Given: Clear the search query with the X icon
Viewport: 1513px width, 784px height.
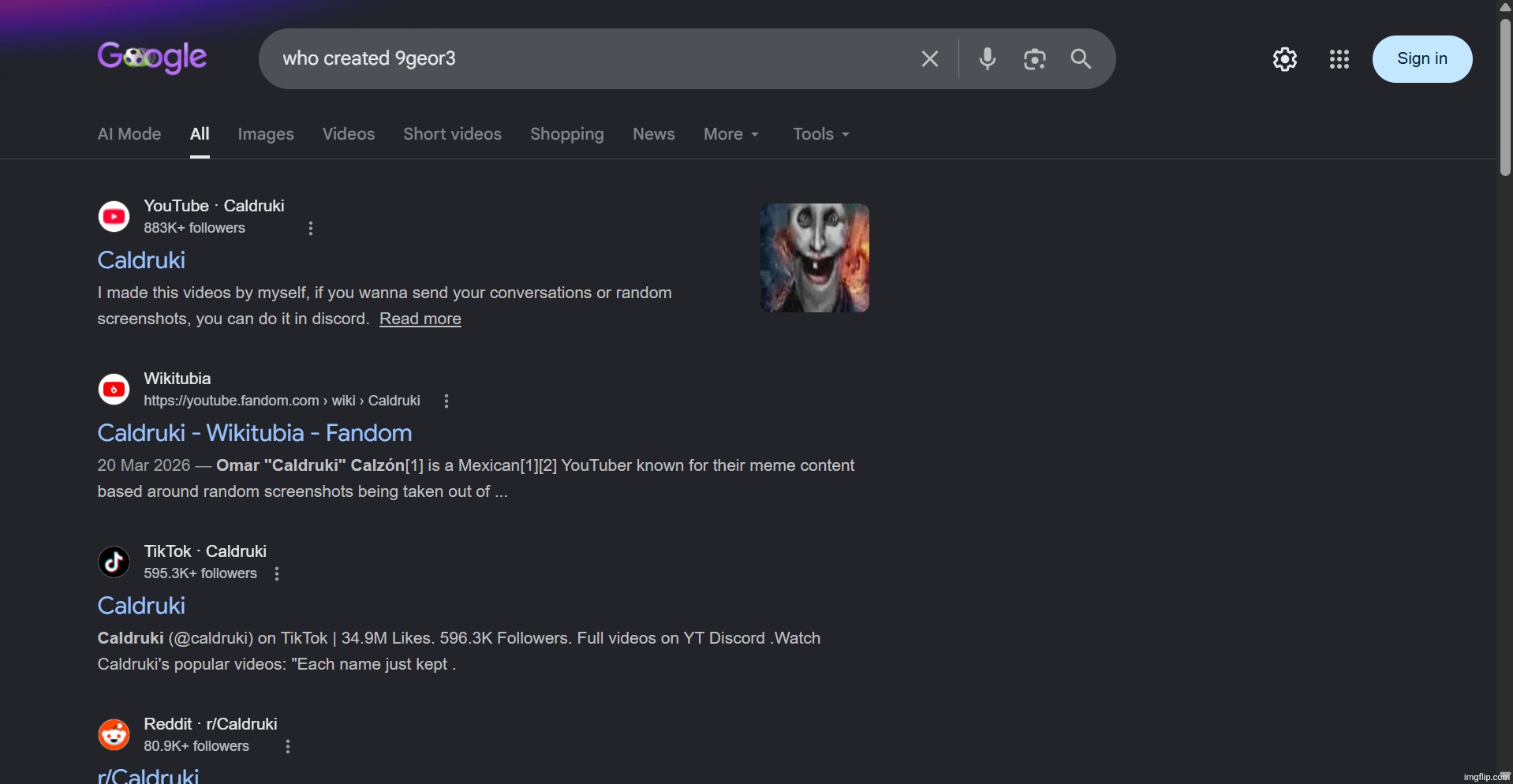Looking at the screenshot, I should coord(930,59).
